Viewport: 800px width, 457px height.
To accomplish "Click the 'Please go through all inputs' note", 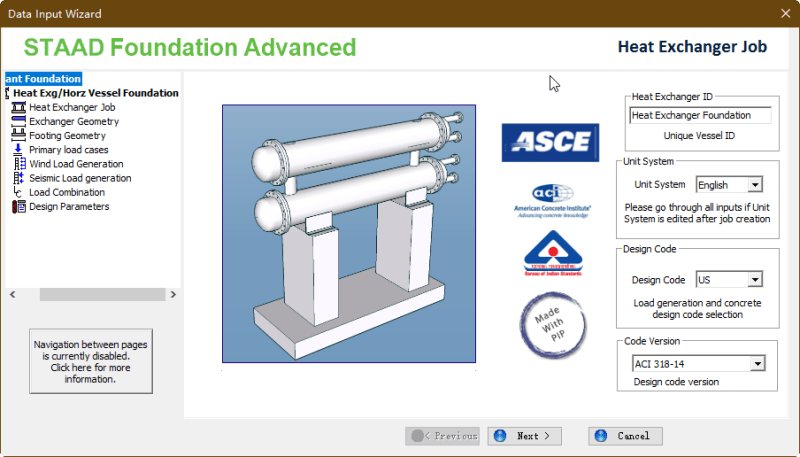I will (x=697, y=213).
